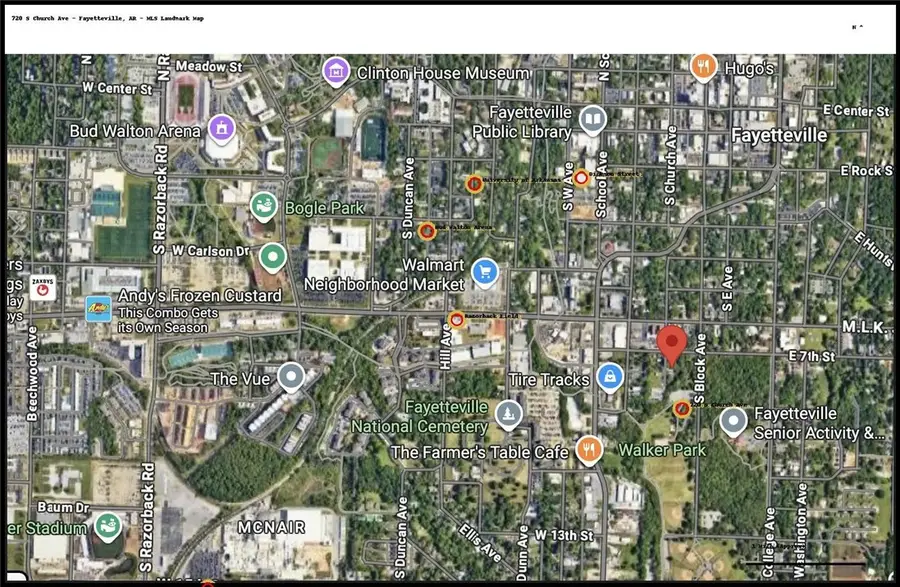Image resolution: width=900 pixels, height=587 pixels.
Task: Select the green pin near W Carlson Dr
Action: coord(271,257)
